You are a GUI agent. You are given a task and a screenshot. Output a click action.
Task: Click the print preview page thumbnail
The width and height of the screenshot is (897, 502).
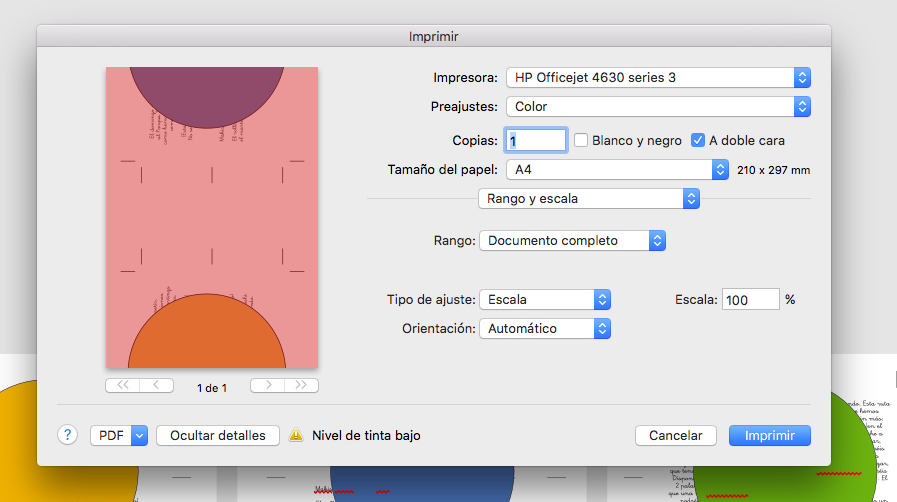tap(212, 217)
